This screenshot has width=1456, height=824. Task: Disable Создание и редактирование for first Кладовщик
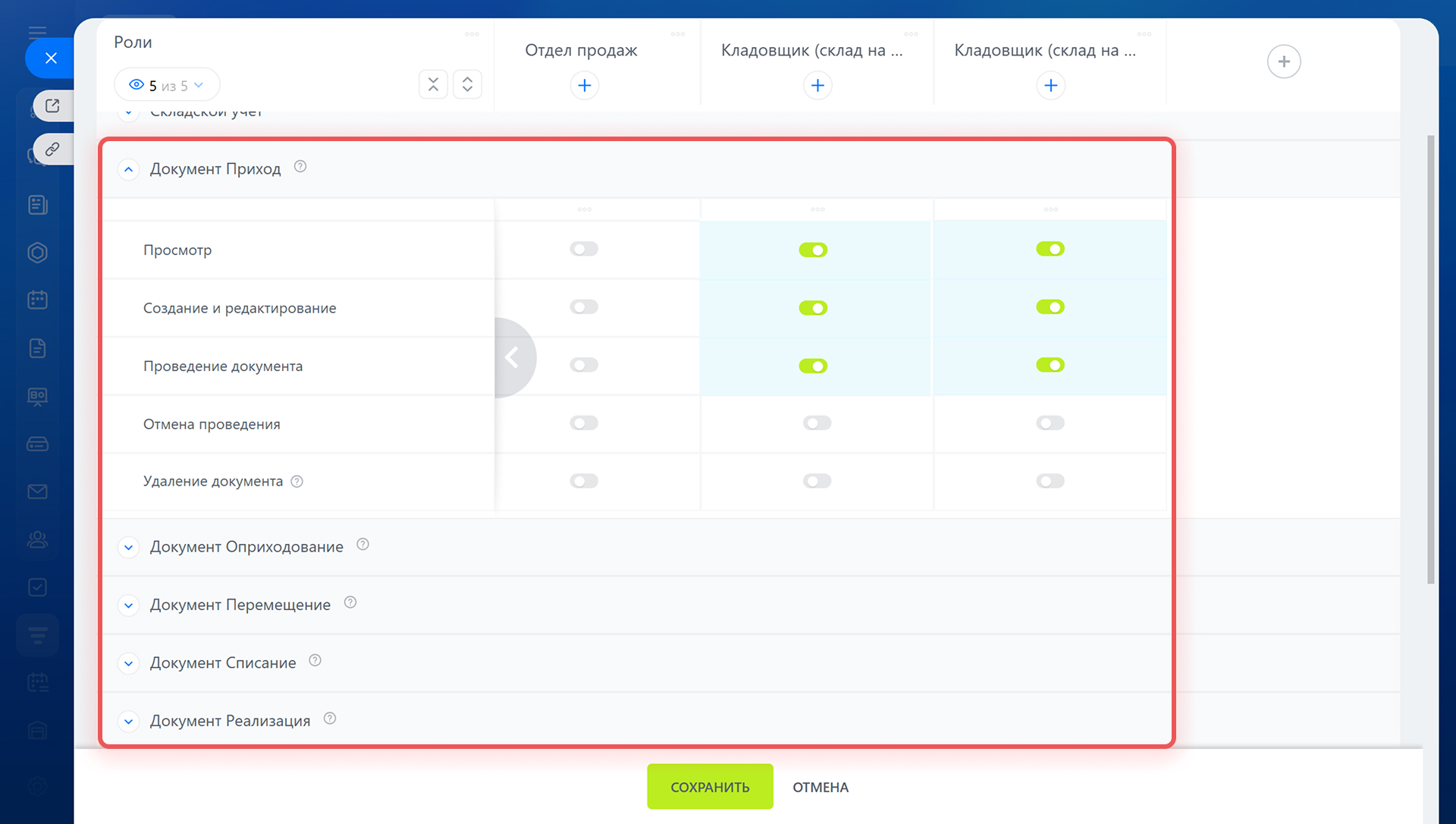pyautogui.click(x=813, y=308)
